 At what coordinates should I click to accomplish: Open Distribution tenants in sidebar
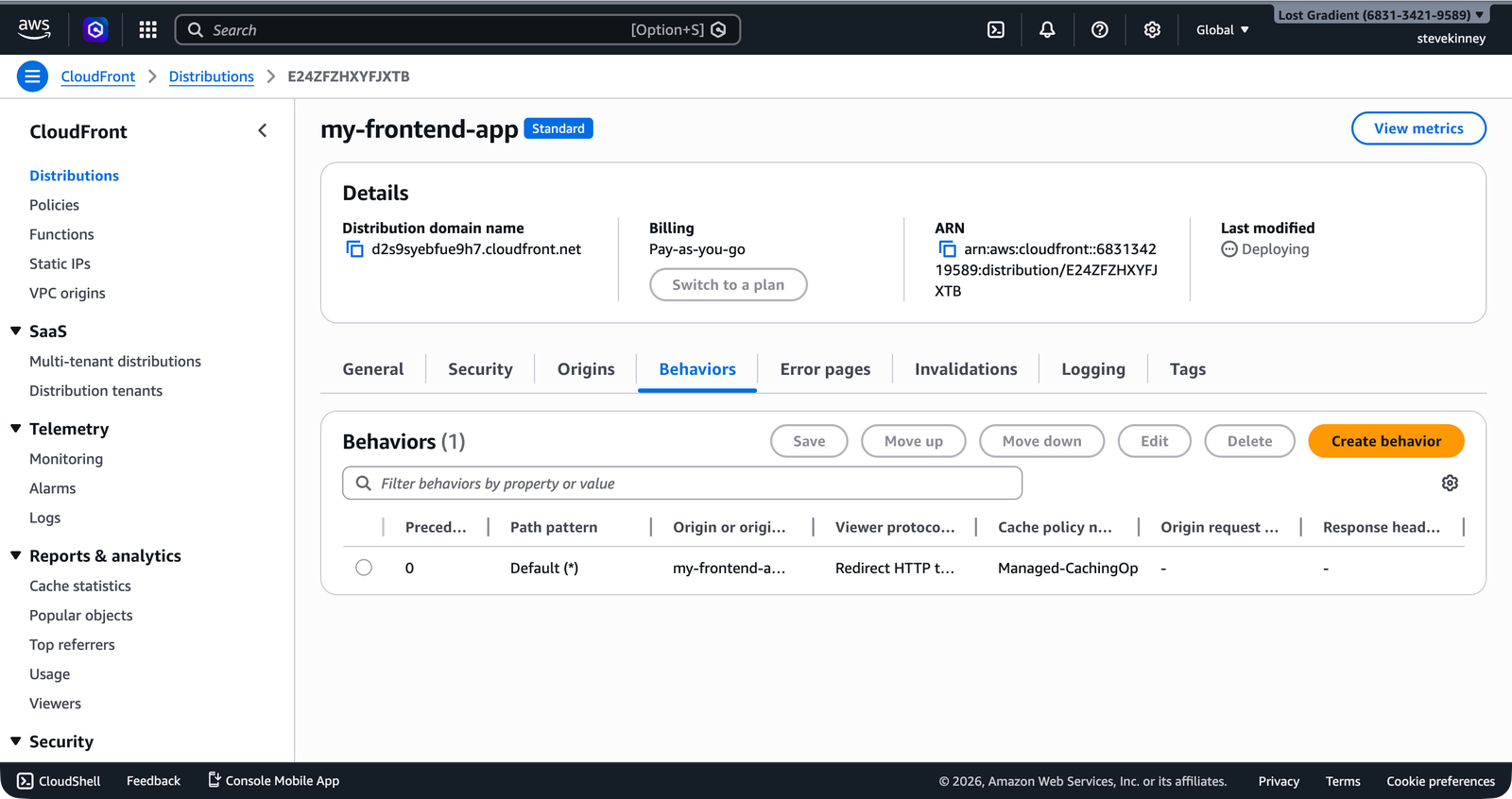point(95,390)
